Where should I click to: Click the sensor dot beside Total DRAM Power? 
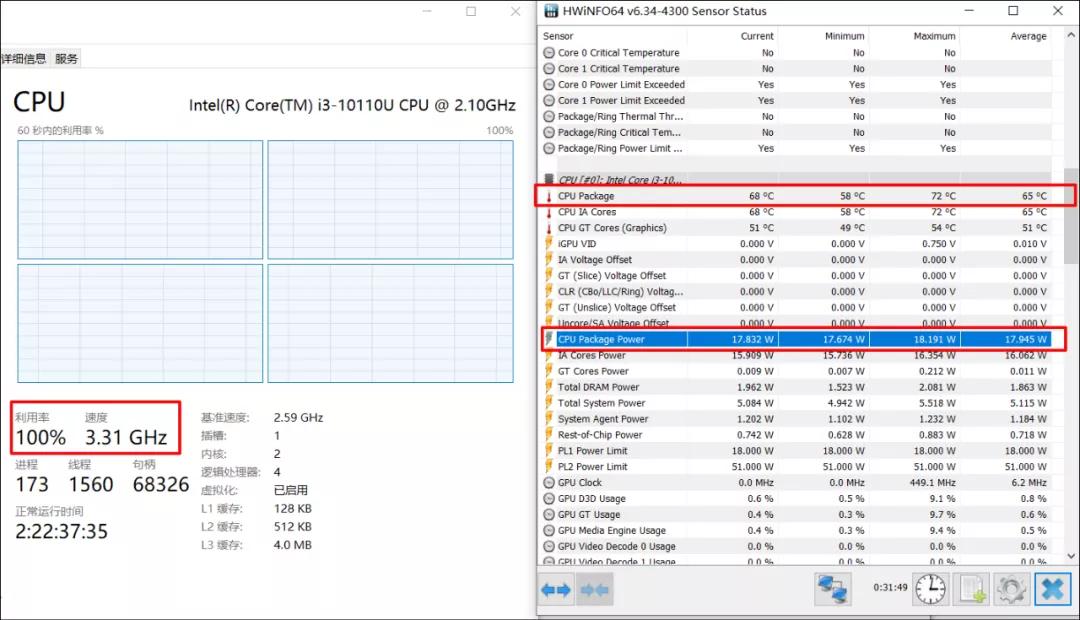coord(549,387)
